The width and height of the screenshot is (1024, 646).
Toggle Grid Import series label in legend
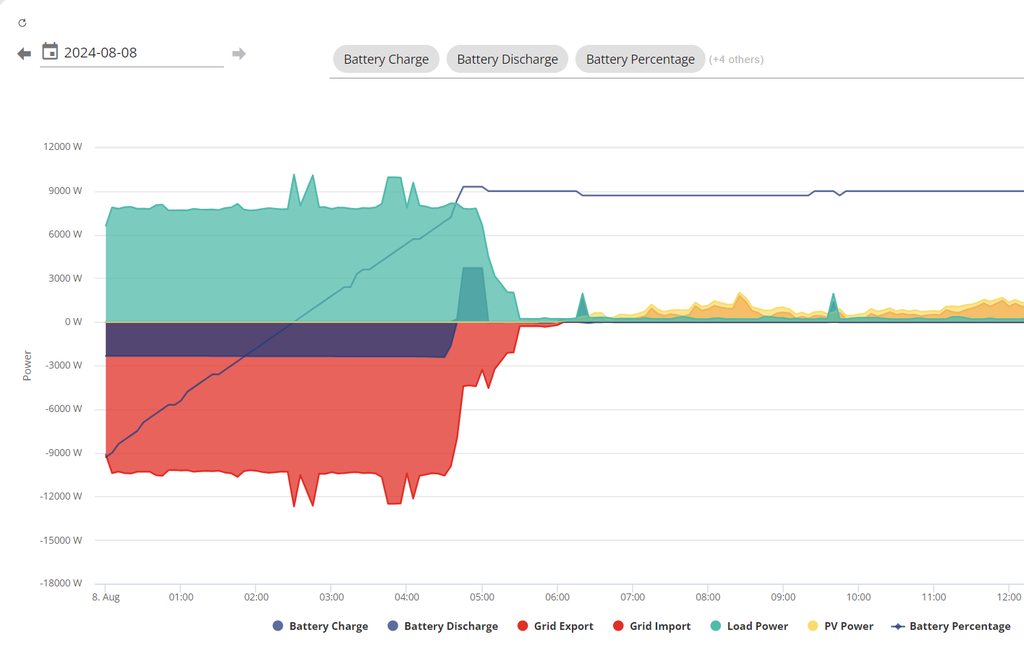659,626
